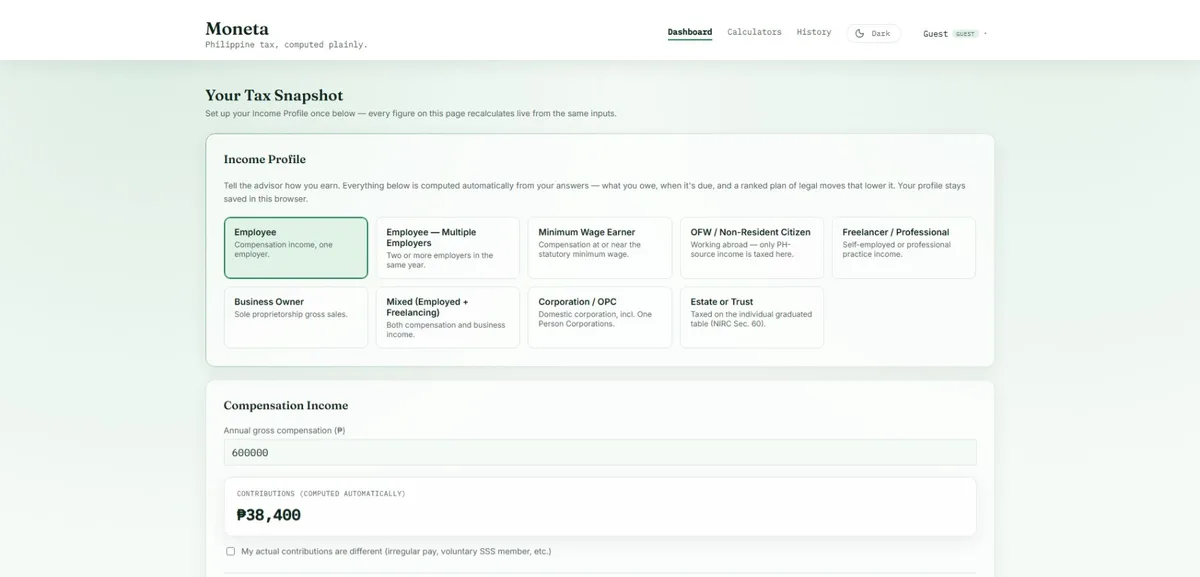Click the 'Compensation Income' section heading
This screenshot has height=577, width=1200.
pos(286,405)
